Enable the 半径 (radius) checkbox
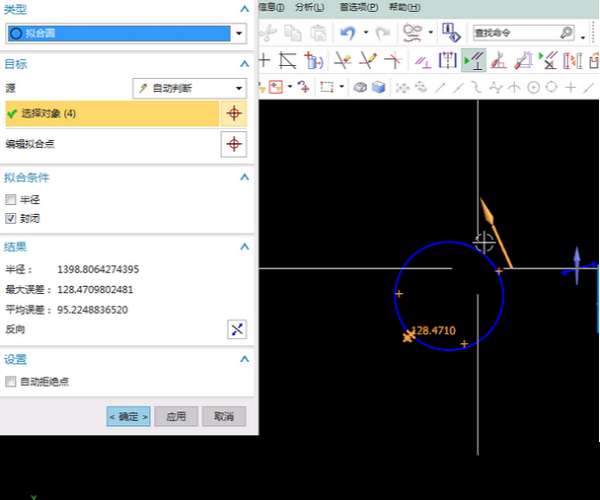The width and height of the screenshot is (600, 500). (11, 200)
